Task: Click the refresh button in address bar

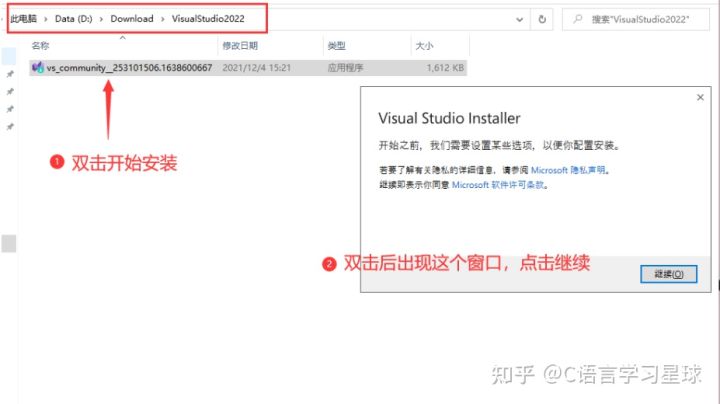Action: coord(542,19)
